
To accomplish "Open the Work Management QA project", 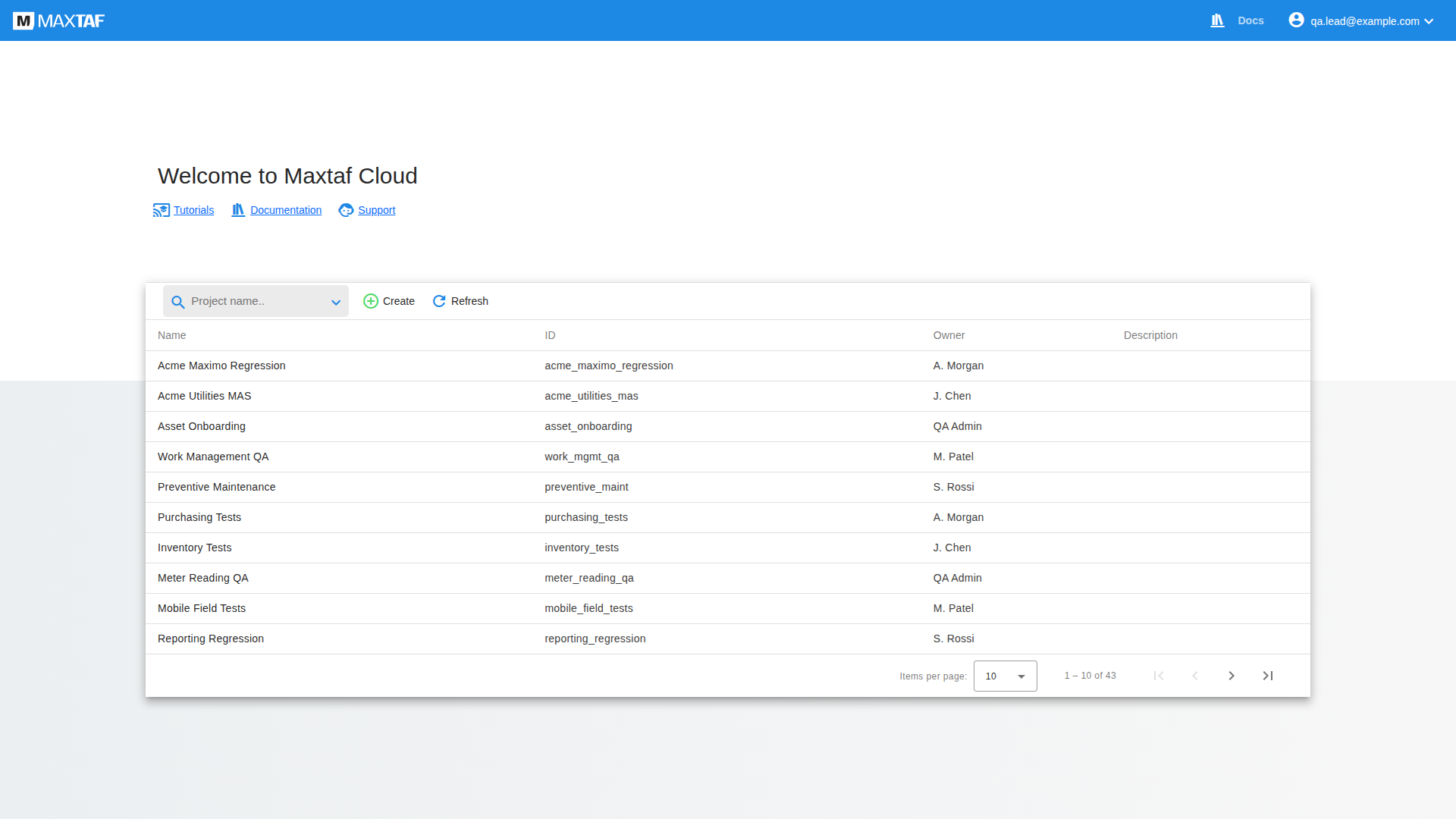I will point(213,457).
